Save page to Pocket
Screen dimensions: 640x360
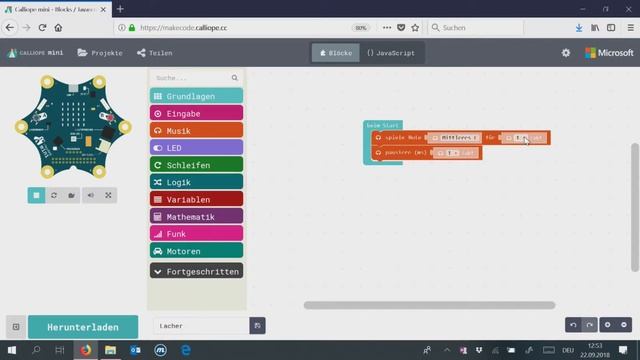pos(401,28)
